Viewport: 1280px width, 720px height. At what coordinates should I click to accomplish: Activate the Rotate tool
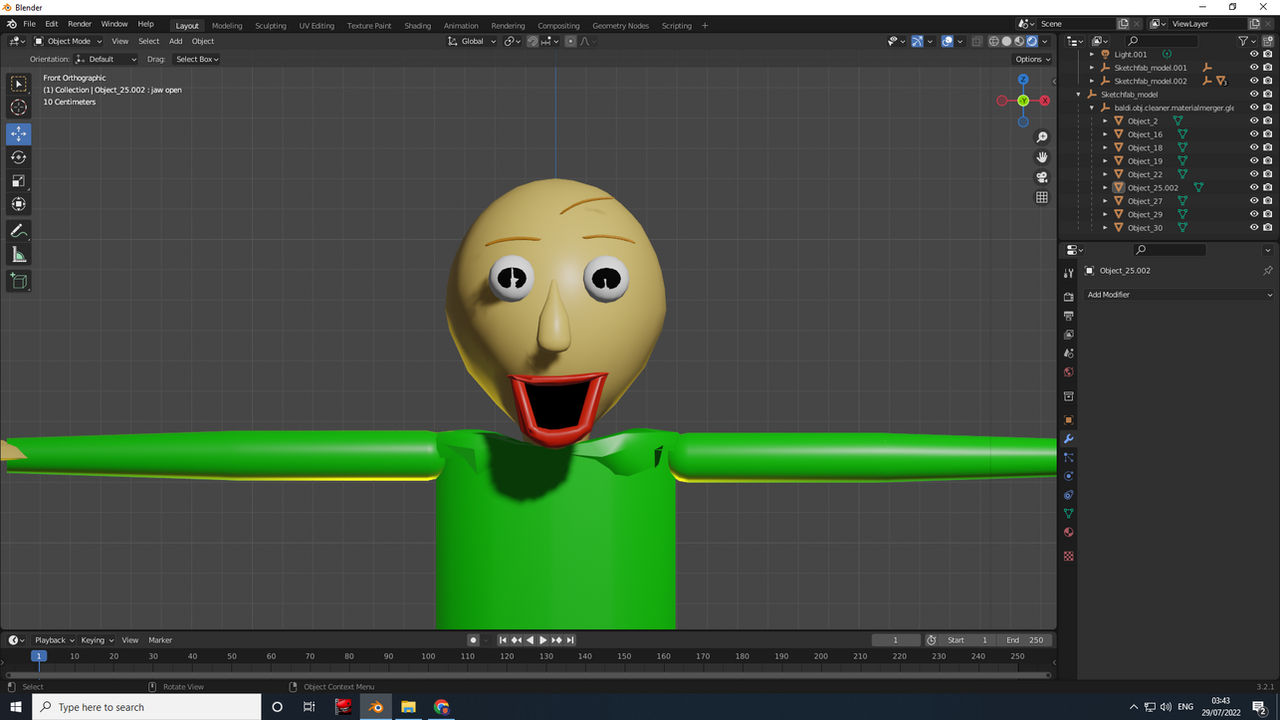pos(19,157)
